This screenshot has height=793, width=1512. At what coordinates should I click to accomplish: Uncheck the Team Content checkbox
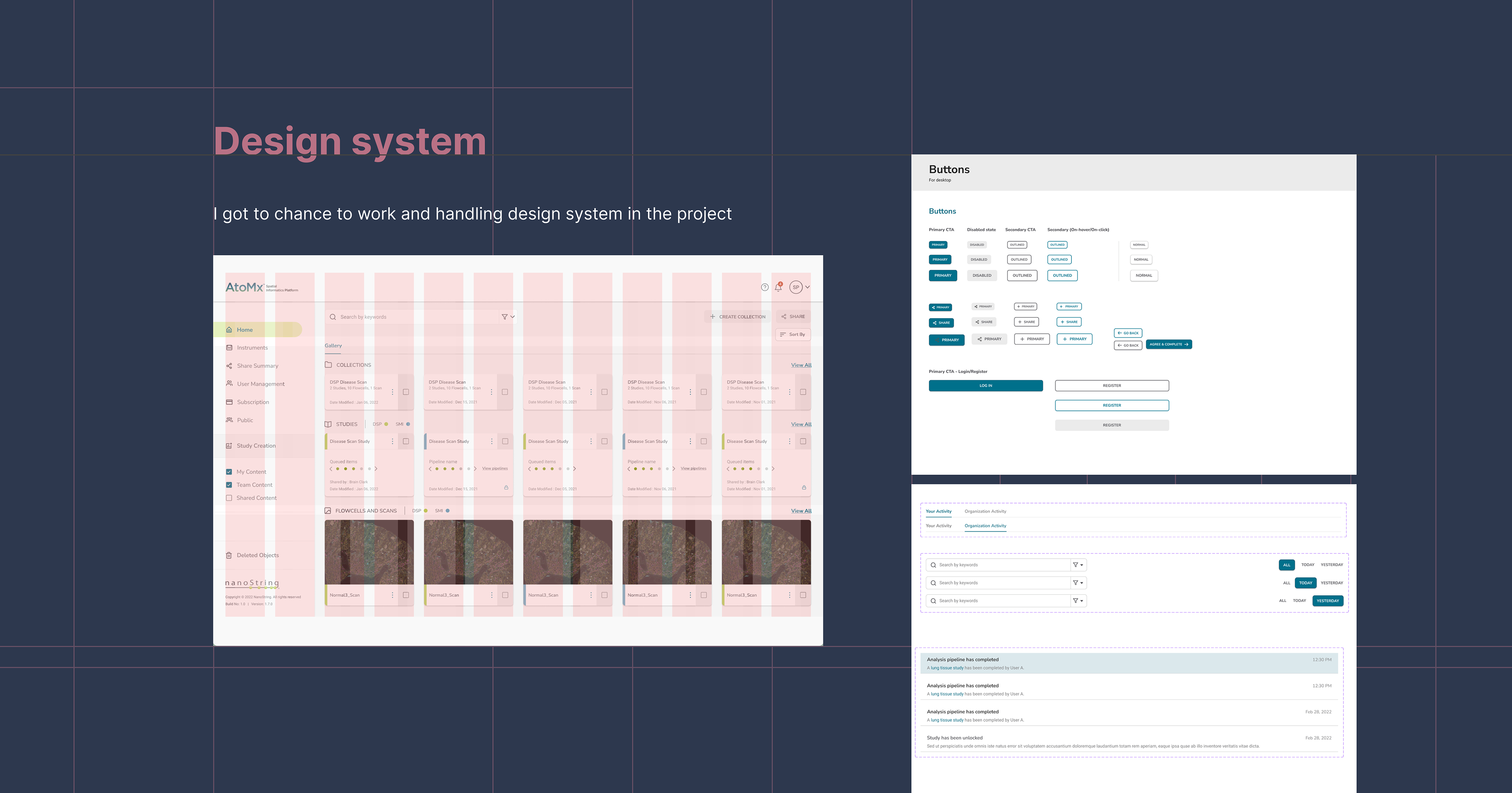[229, 485]
